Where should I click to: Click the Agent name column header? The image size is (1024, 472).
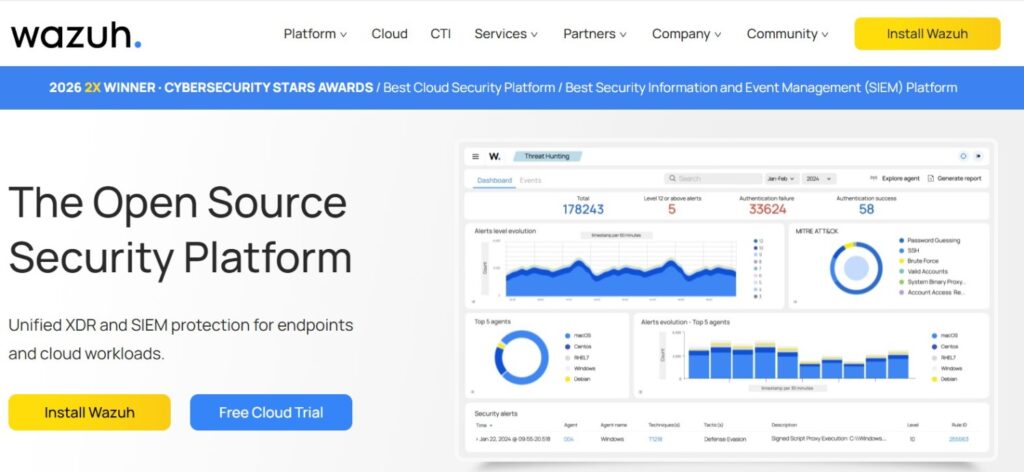(x=613, y=425)
